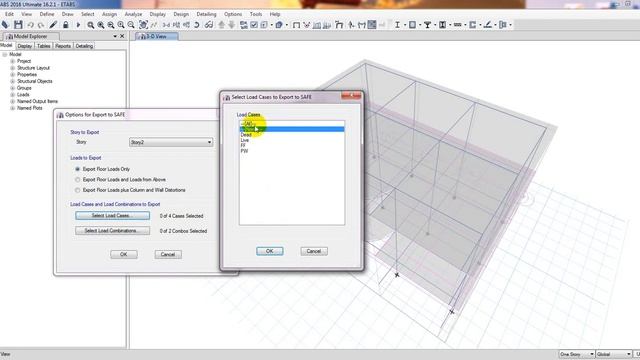Expand the Structural Objects tree node
640x360 pixels.
(x=13, y=81)
